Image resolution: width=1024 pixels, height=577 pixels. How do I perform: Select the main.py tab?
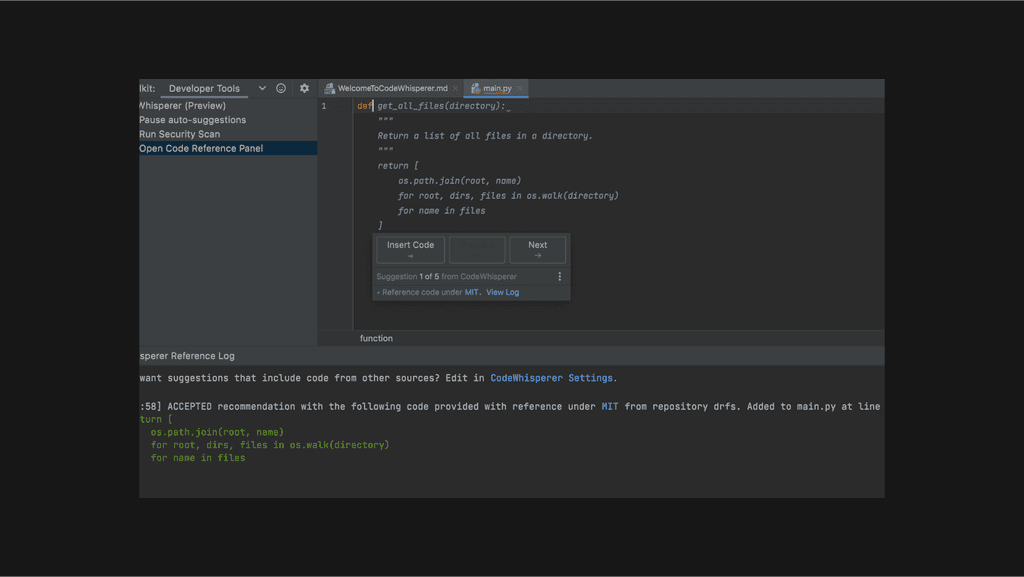pos(497,89)
